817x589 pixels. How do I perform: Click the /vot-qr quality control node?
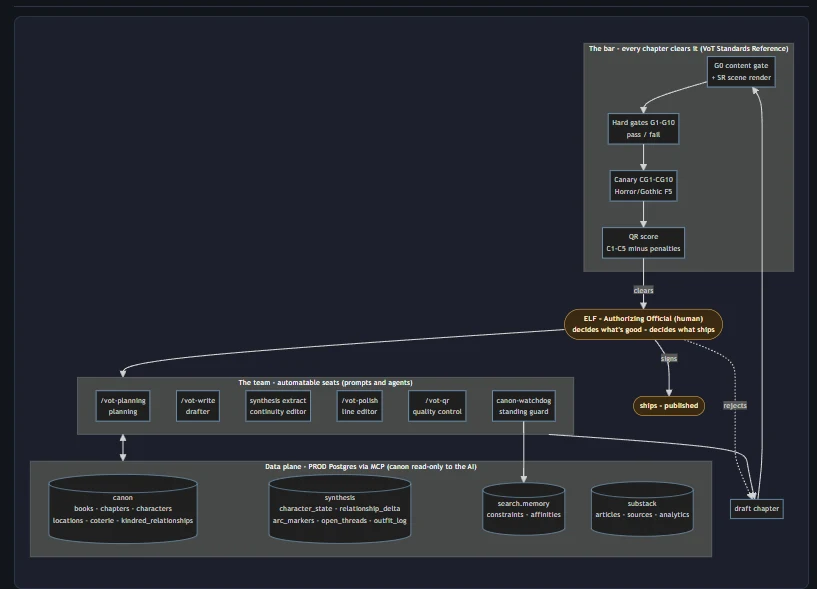[x=437, y=406]
